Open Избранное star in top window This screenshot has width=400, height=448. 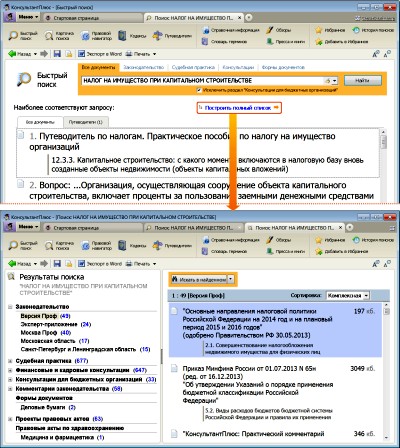[330, 30]
